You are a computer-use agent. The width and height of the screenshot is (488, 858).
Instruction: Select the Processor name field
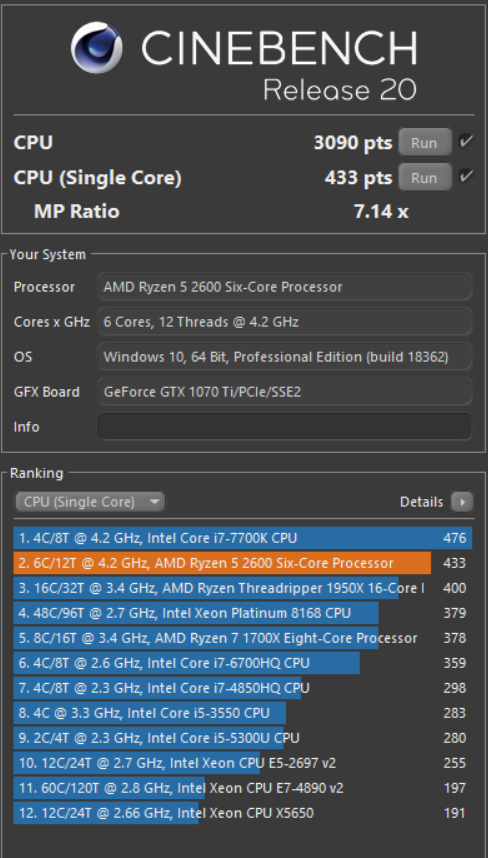[284, 287]
